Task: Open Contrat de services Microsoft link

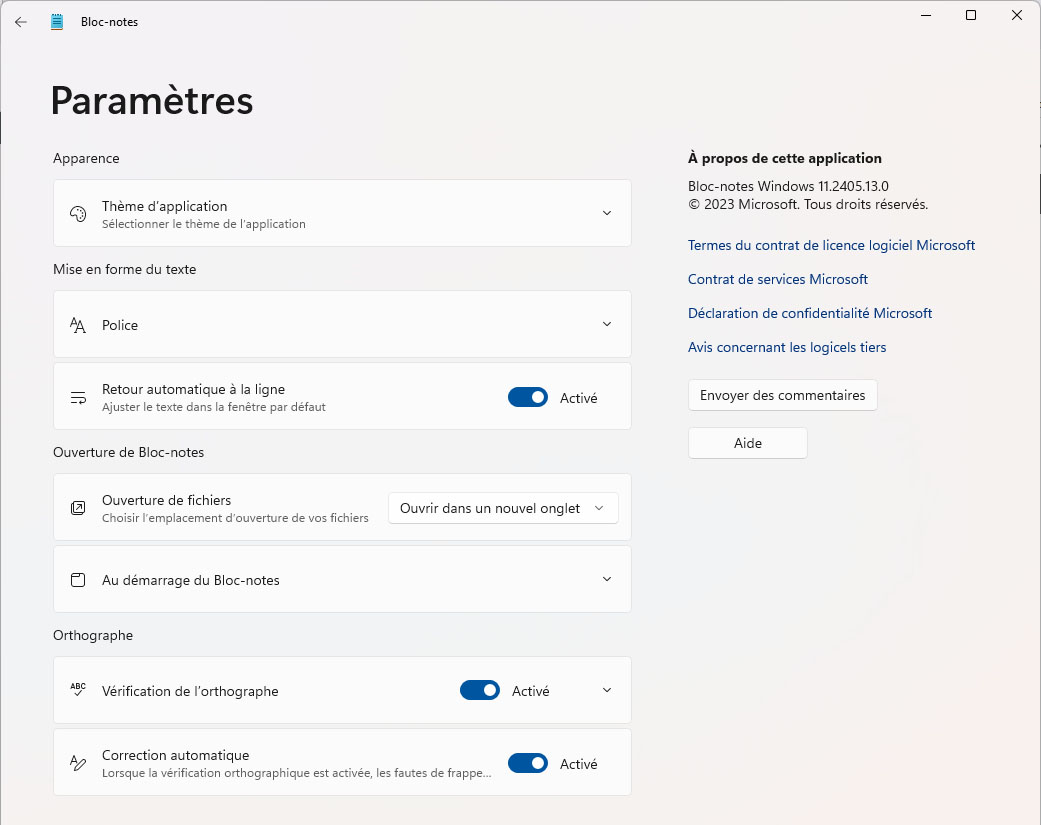Action: (777, 279)
